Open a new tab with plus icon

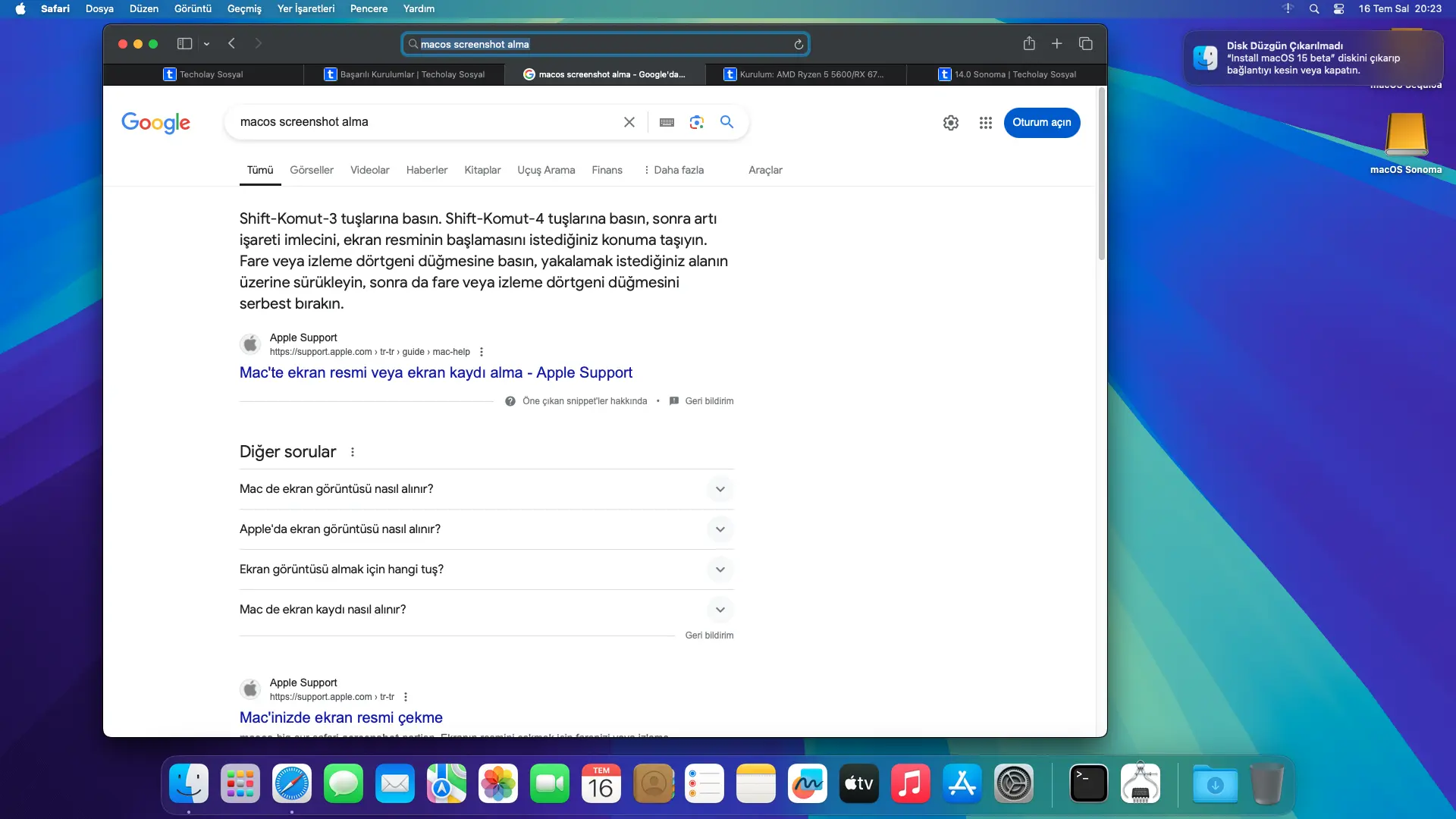(x=1056, y=43)
